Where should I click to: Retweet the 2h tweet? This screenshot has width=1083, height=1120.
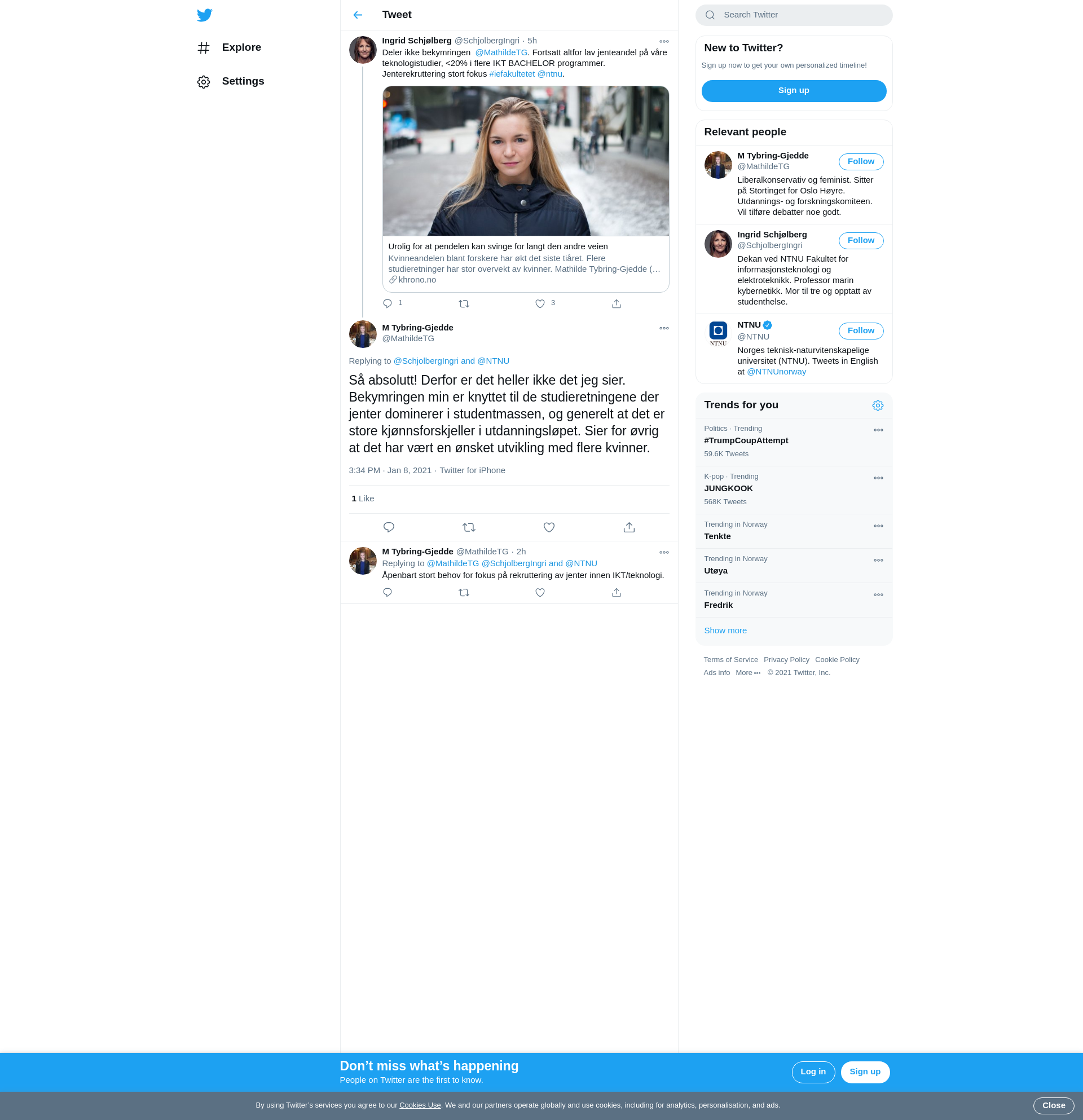[x=464, y=593]
